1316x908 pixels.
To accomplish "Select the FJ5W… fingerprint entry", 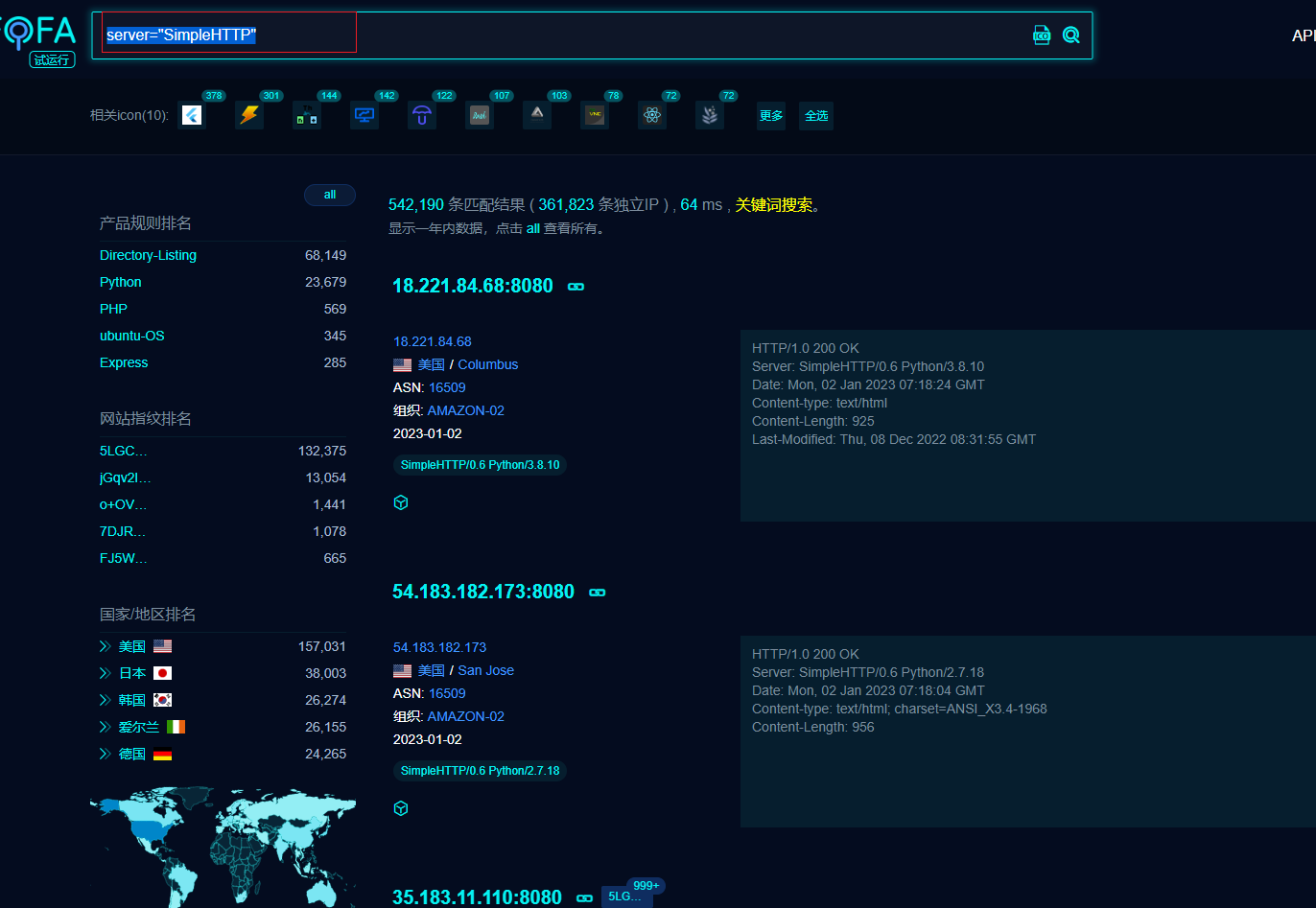I will pos(123,558).
